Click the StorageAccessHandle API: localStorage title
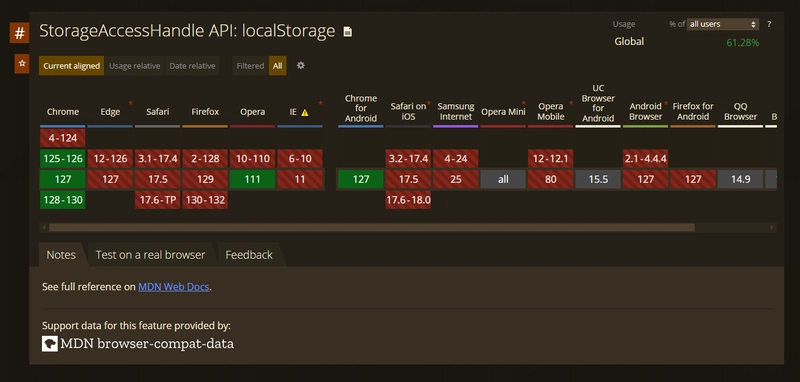This screenshot has width=800, height=382. pos(187,31)
